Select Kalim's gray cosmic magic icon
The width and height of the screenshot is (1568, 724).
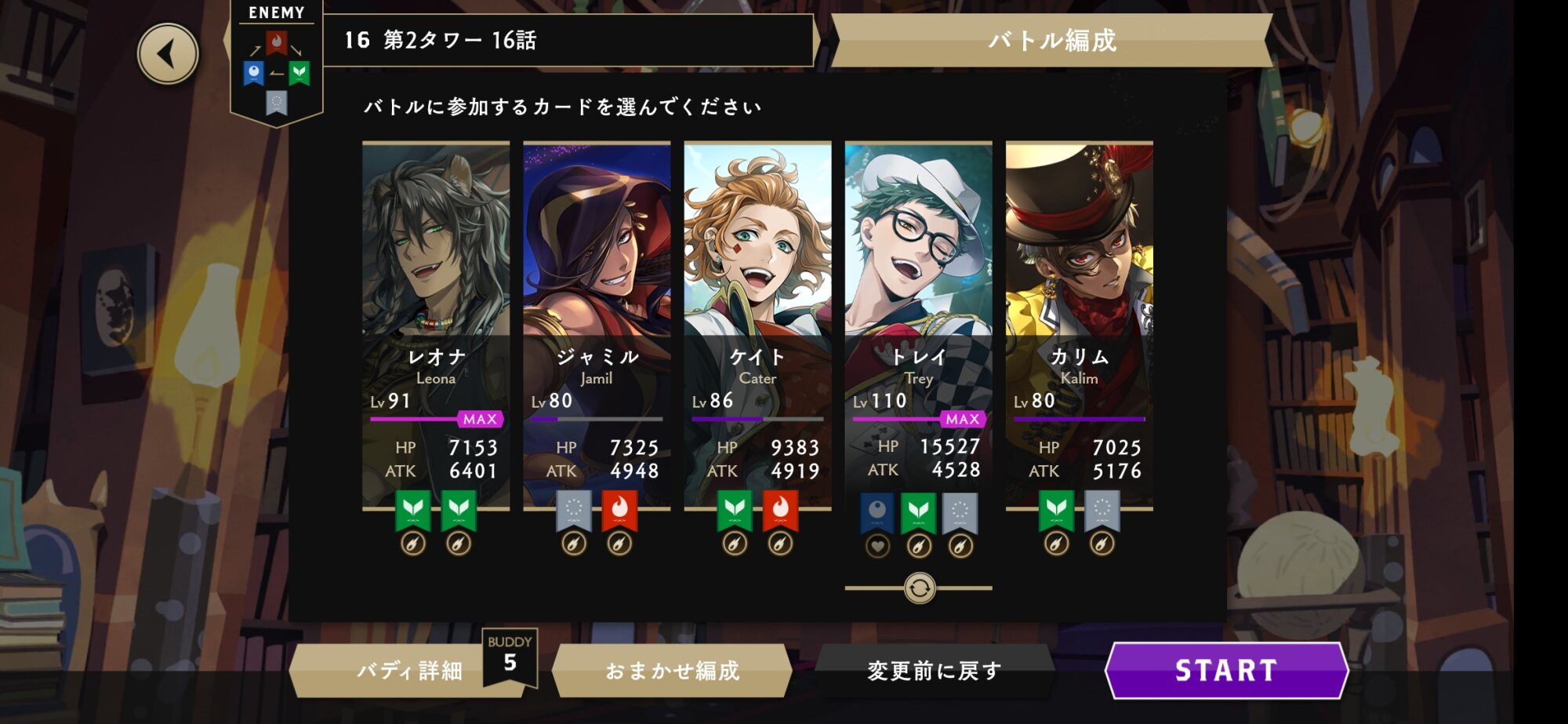pos(1102,511)
